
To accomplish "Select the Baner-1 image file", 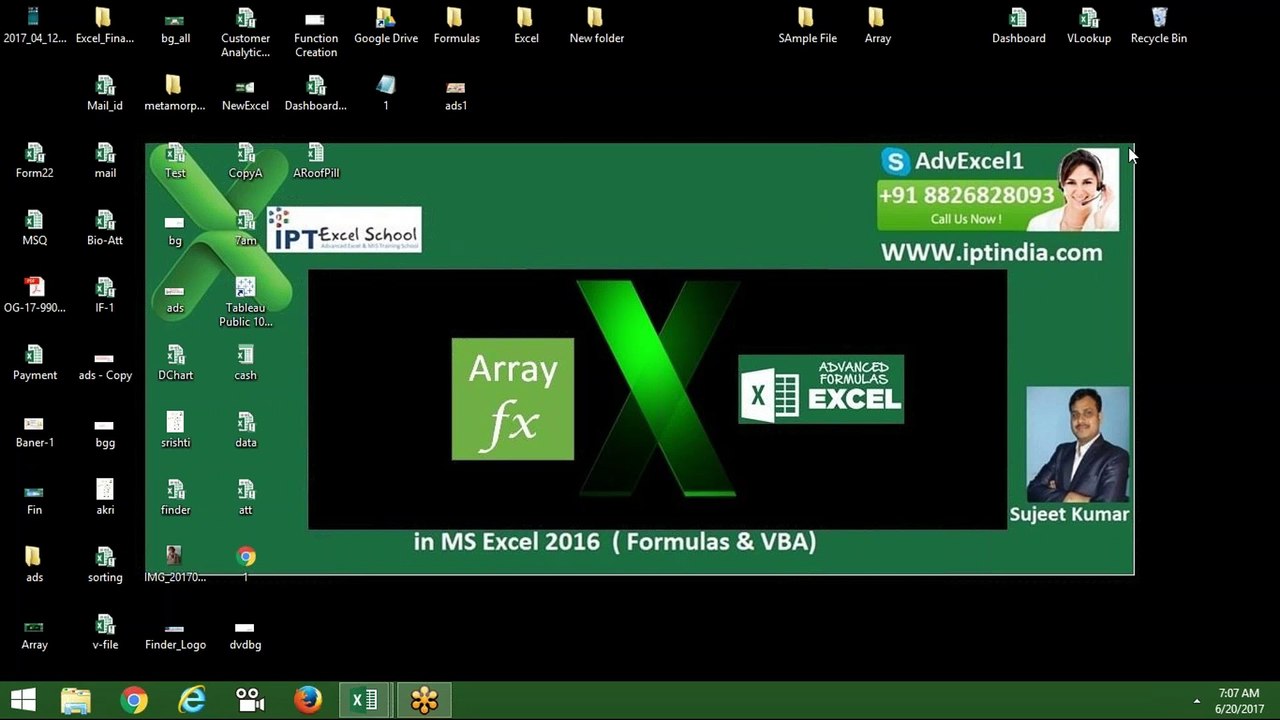I will click(34, 430).
